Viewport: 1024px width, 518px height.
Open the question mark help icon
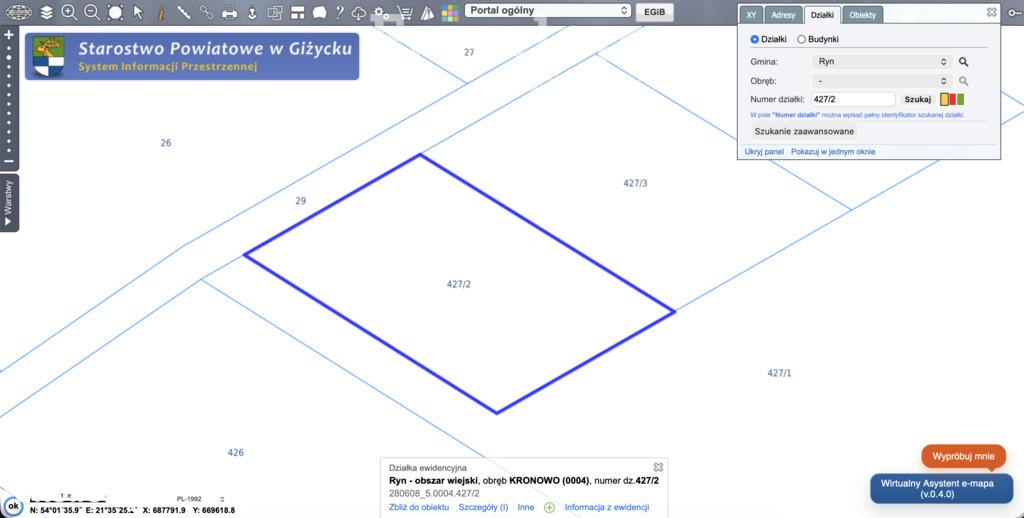[x=339, y=12]
